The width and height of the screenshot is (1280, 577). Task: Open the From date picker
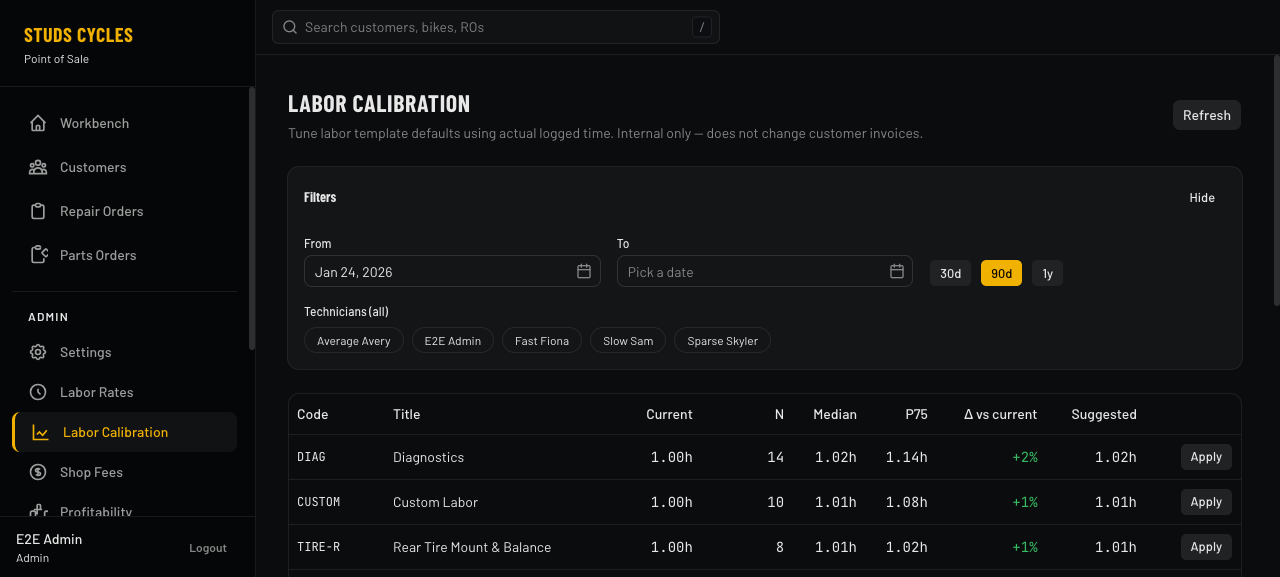click(x=452, y=271)
